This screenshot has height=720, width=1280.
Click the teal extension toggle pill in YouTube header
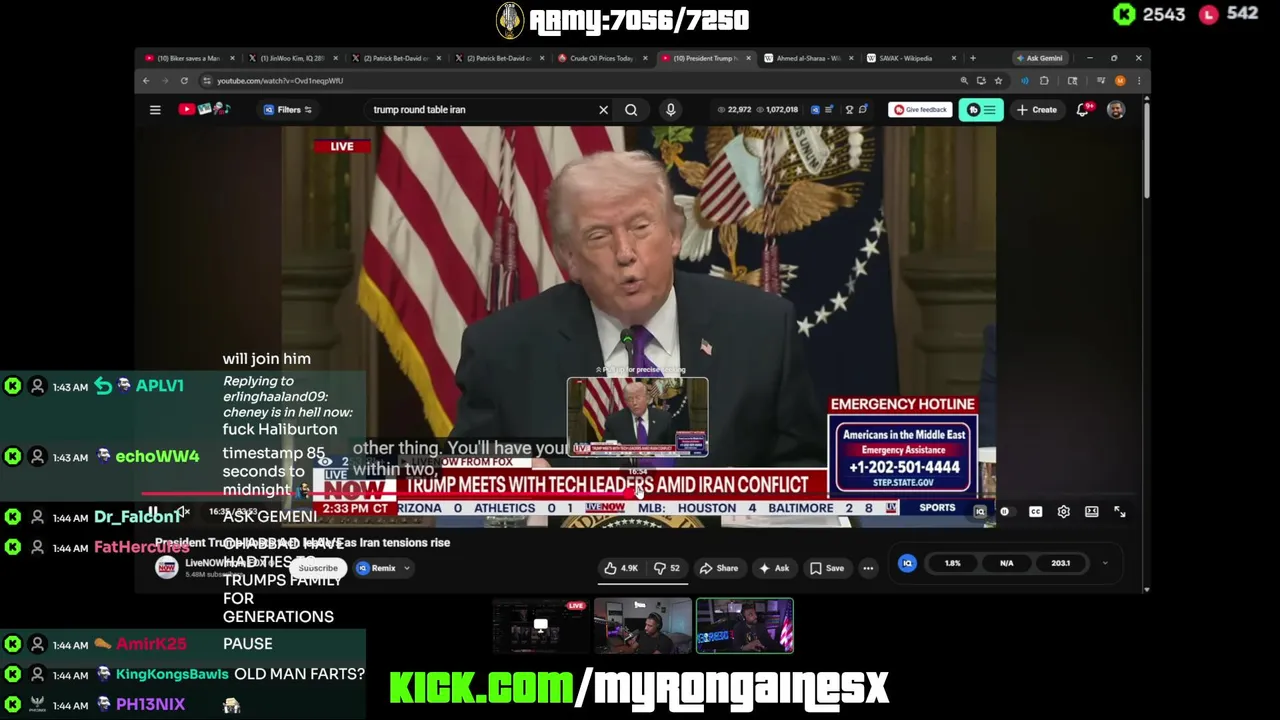coord(982,110)
